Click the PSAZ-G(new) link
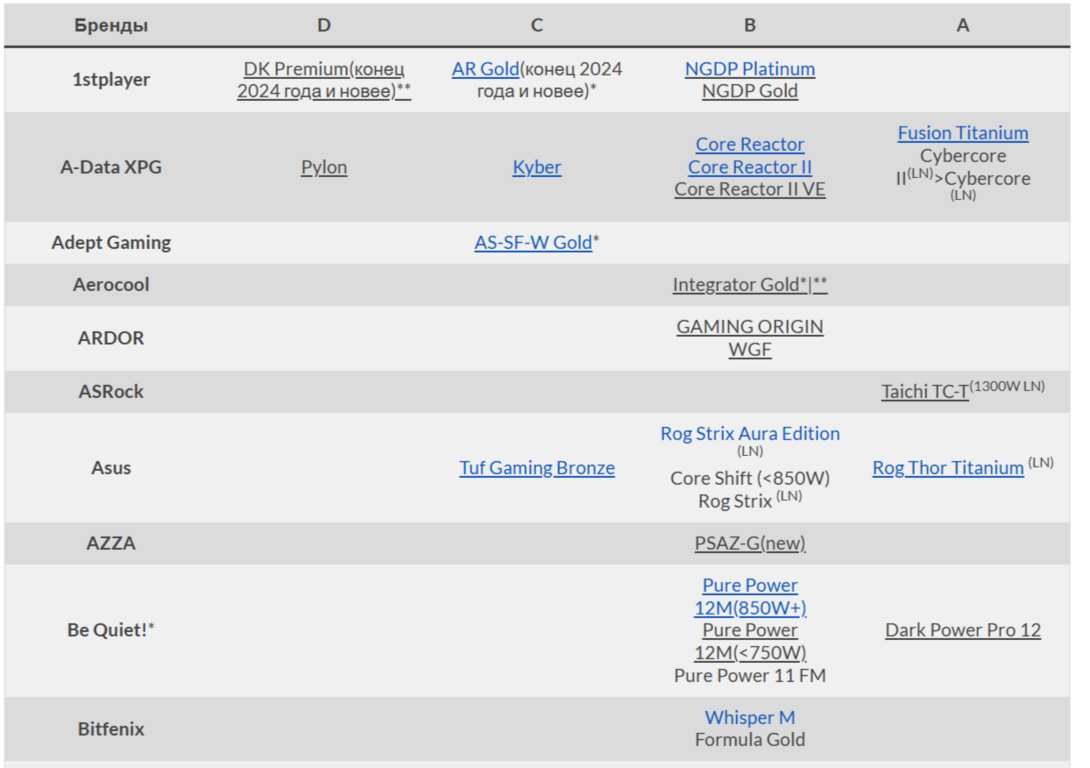Image resolution: width=1090 pixels, height=768 pixels. click(x=749, y=544)
